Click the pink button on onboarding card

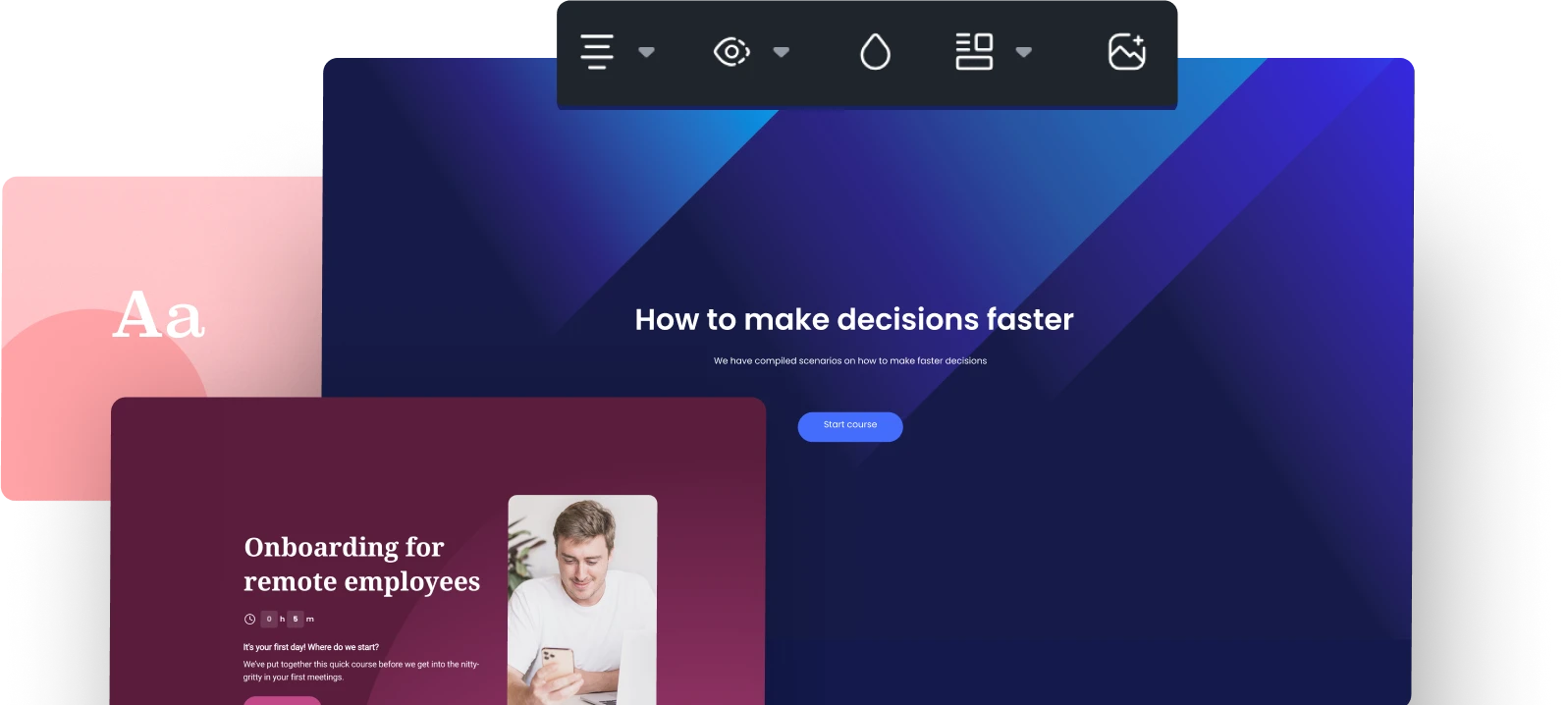pos(283,700)
